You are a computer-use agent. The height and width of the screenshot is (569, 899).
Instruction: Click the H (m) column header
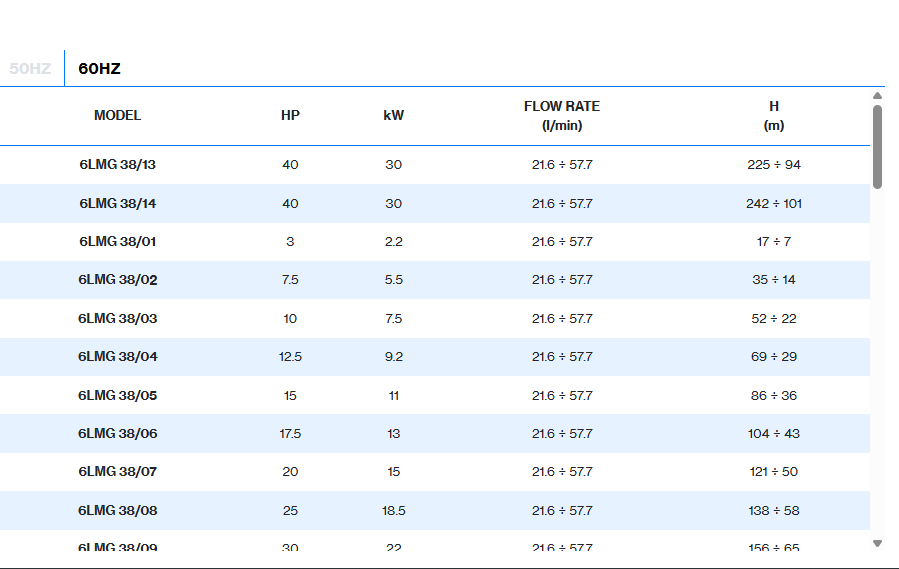point(773,115)
